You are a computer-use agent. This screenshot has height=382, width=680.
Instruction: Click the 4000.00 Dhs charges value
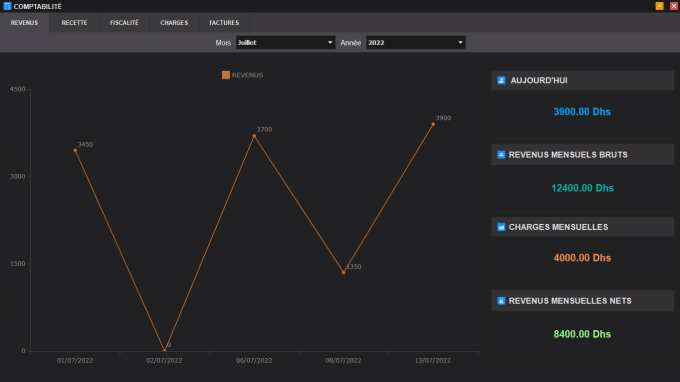[x=582, y=258]
